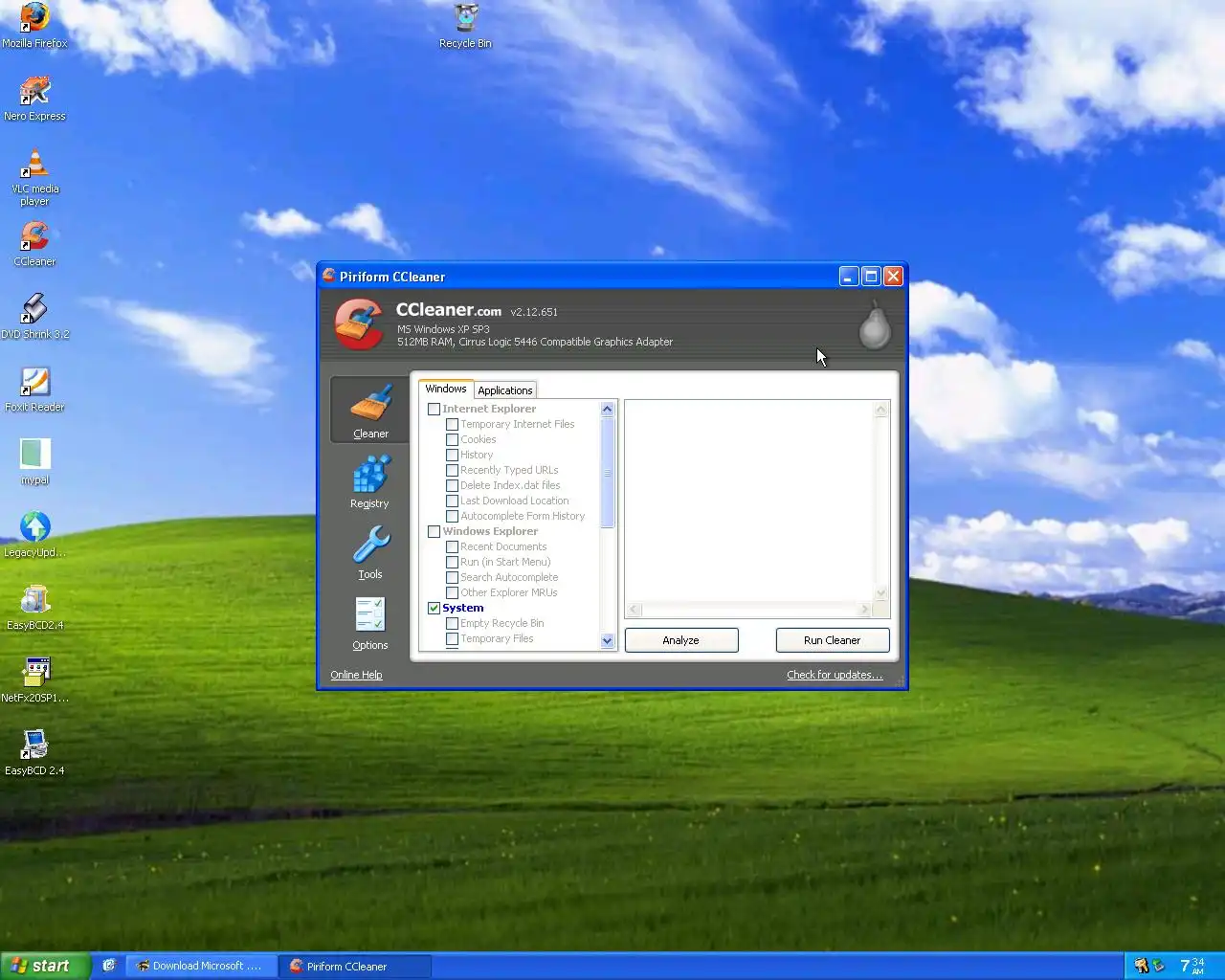Enable Empty Recycle Bin checkbox
This screenshot has width=1225, height=980.
click(452, 623)
